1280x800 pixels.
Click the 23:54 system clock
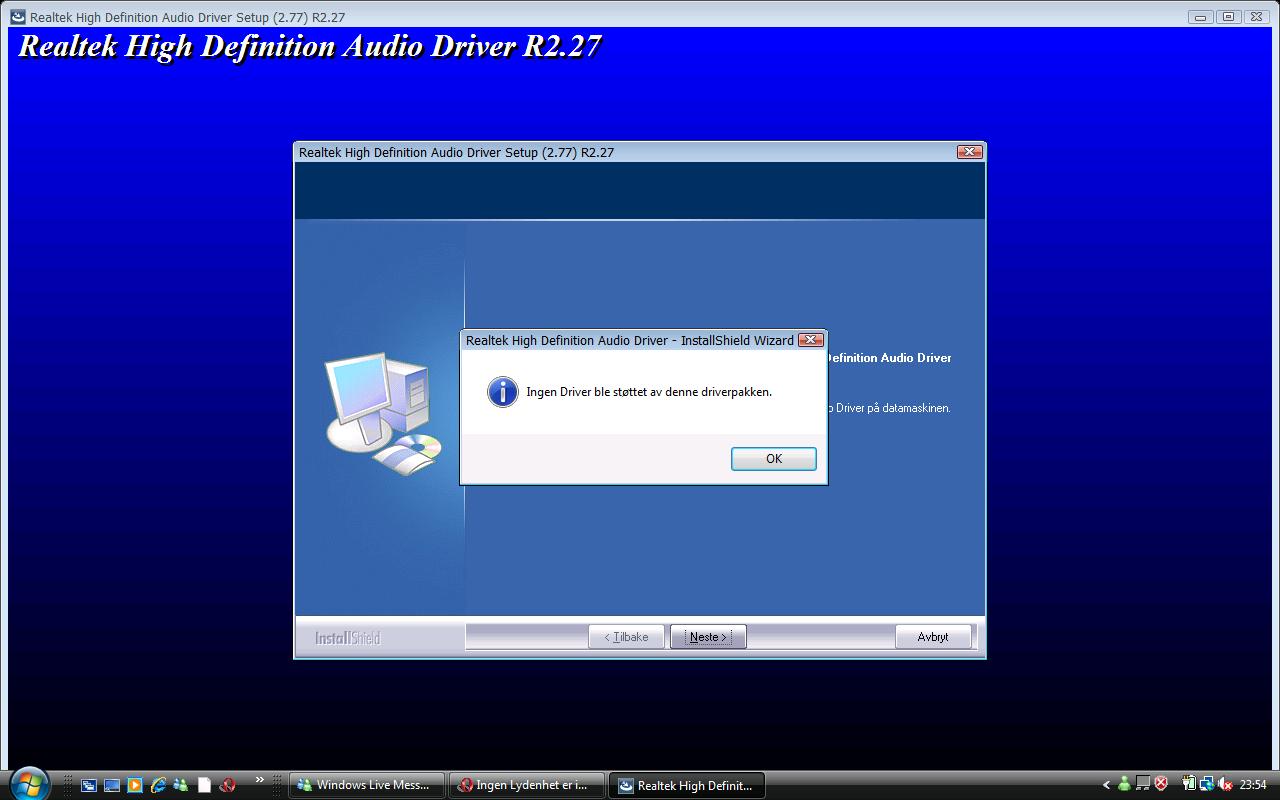pyautogui.click(x=1253, y=785)
